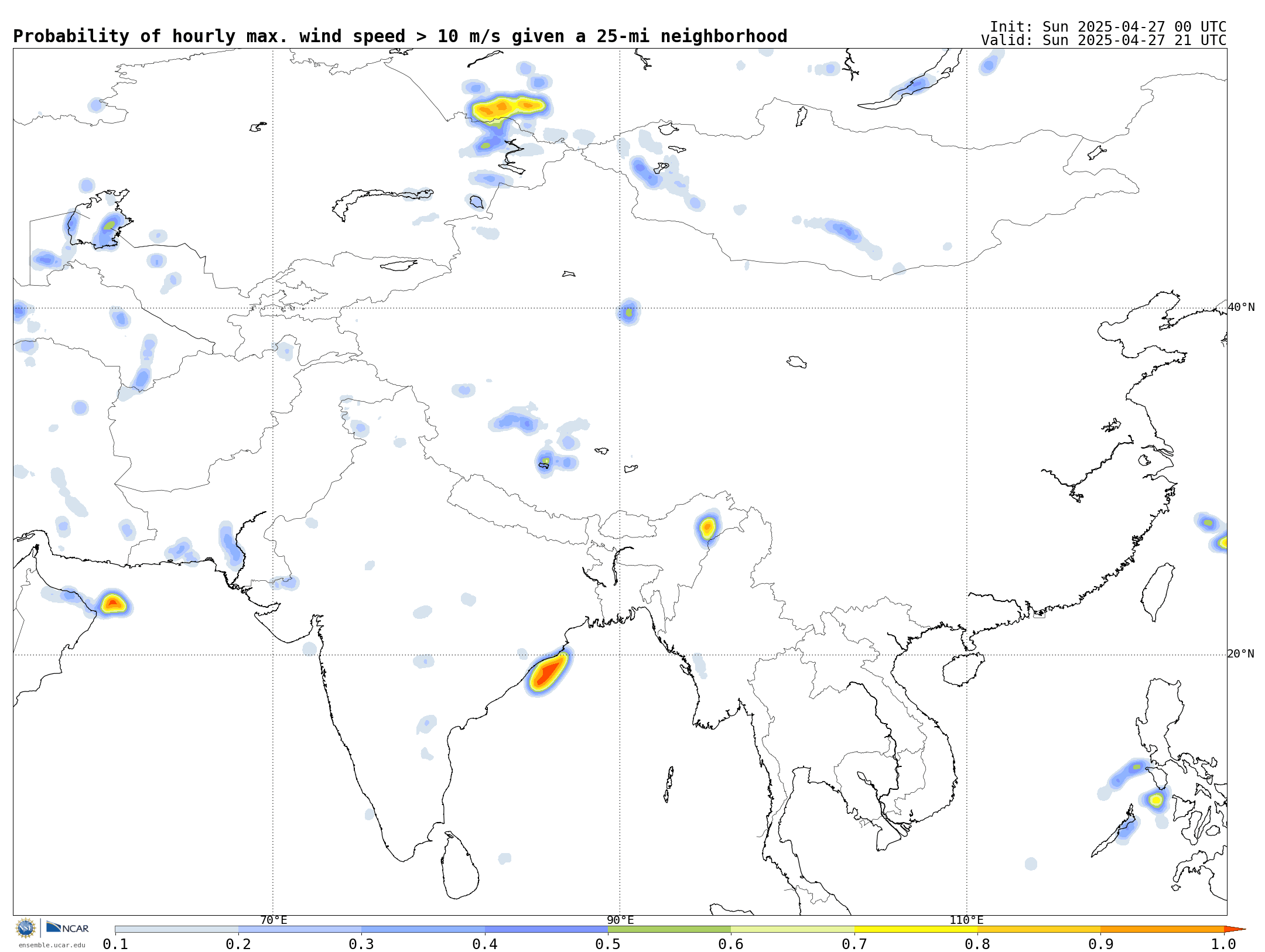Click the red arrow colorbar end cap
This screenshot has width=1265, height=952.
[1235, 929]
